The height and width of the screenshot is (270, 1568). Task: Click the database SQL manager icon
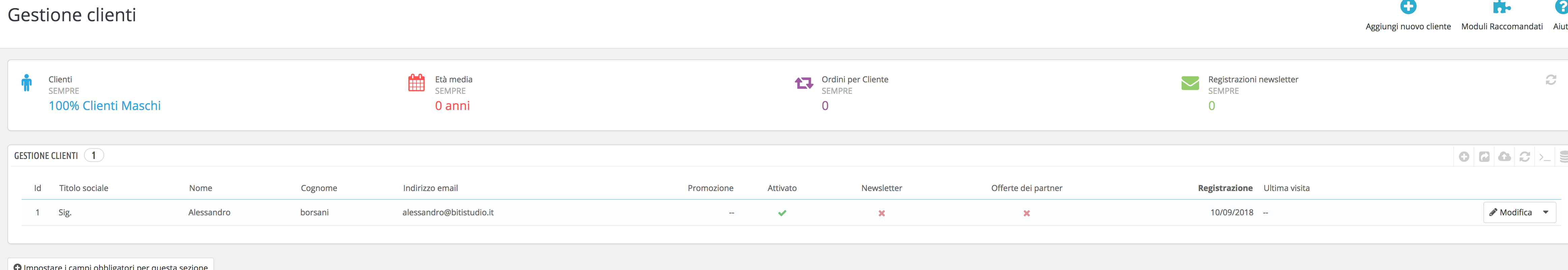(1563, 157)
